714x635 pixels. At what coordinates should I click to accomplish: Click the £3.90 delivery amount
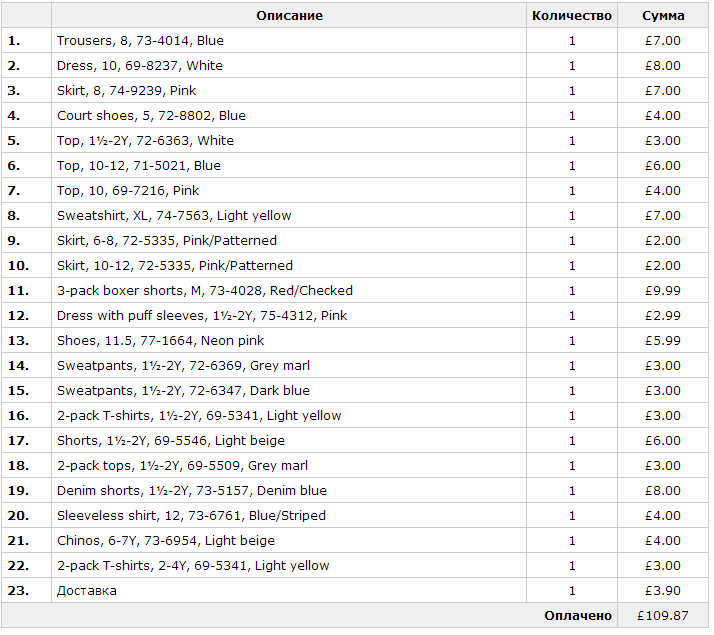[x=663, y=590]
